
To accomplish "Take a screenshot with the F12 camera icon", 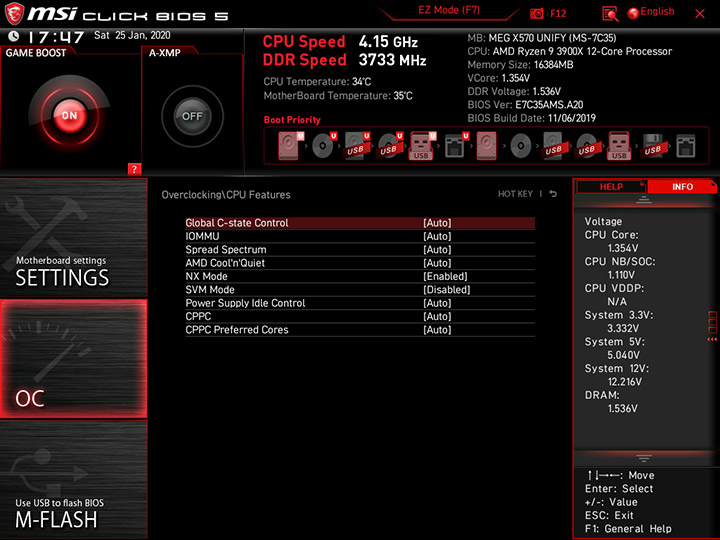I will pyautogui.click(x=536, y=13).
